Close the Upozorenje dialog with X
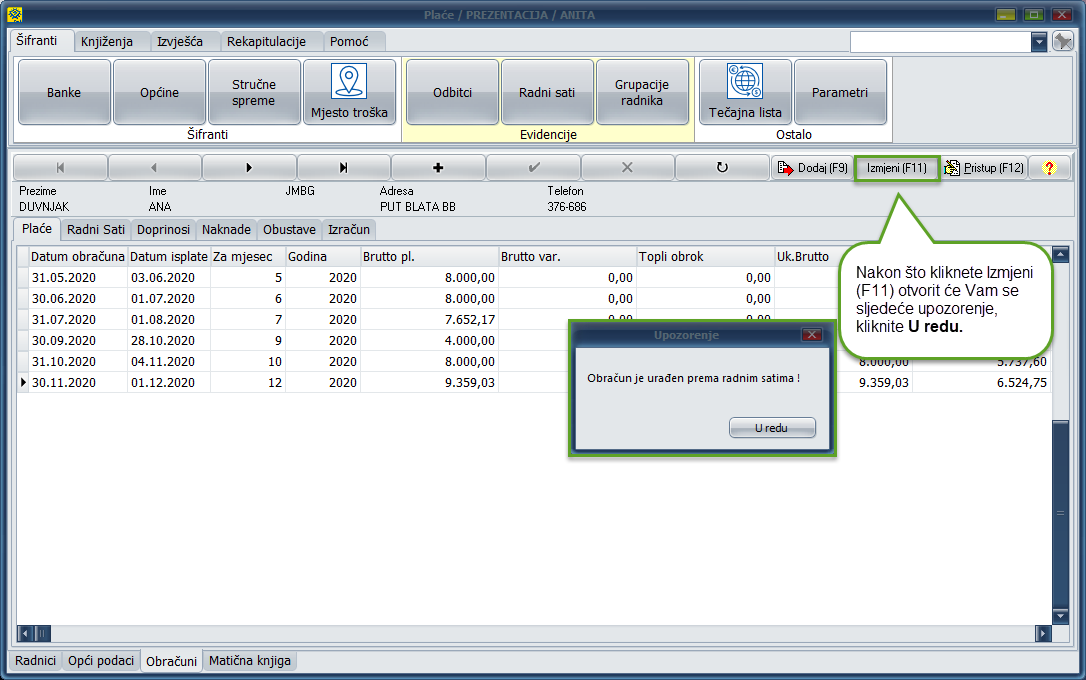The height and width of the screenshot is (680, 1086). (812, 335)
